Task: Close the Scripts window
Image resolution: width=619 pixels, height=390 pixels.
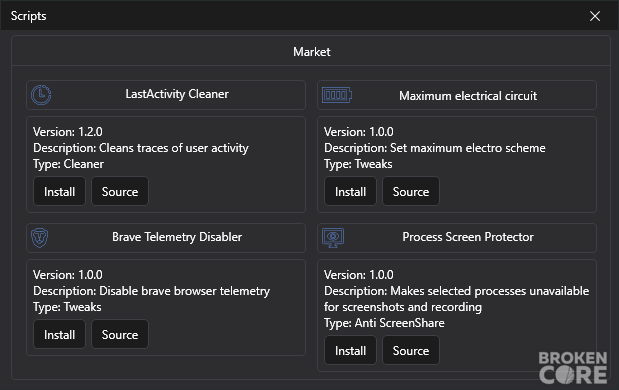Action: (x=595, y=16)
